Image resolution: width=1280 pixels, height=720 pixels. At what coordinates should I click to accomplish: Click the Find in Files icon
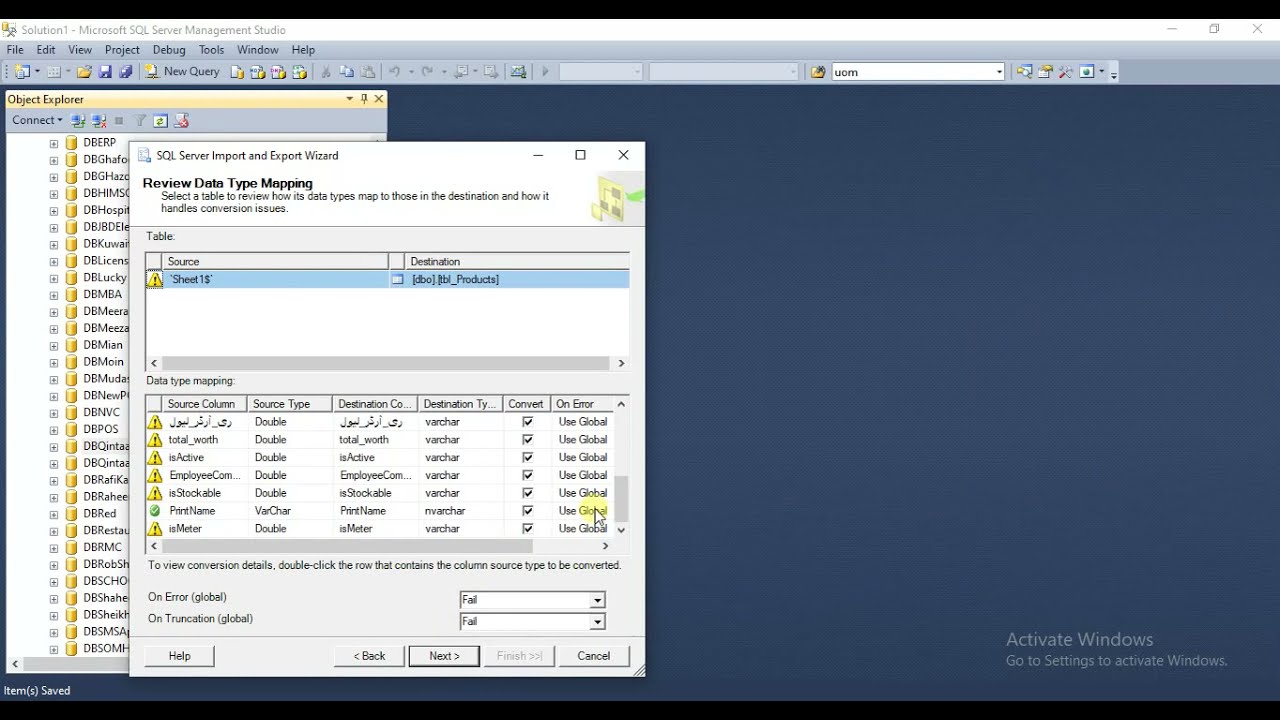point(818,72)
